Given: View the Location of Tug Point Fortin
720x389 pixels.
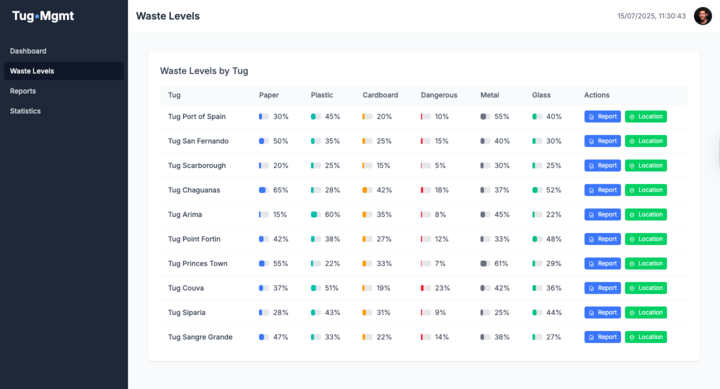Looking at the screenshot, I should [646, 239].
